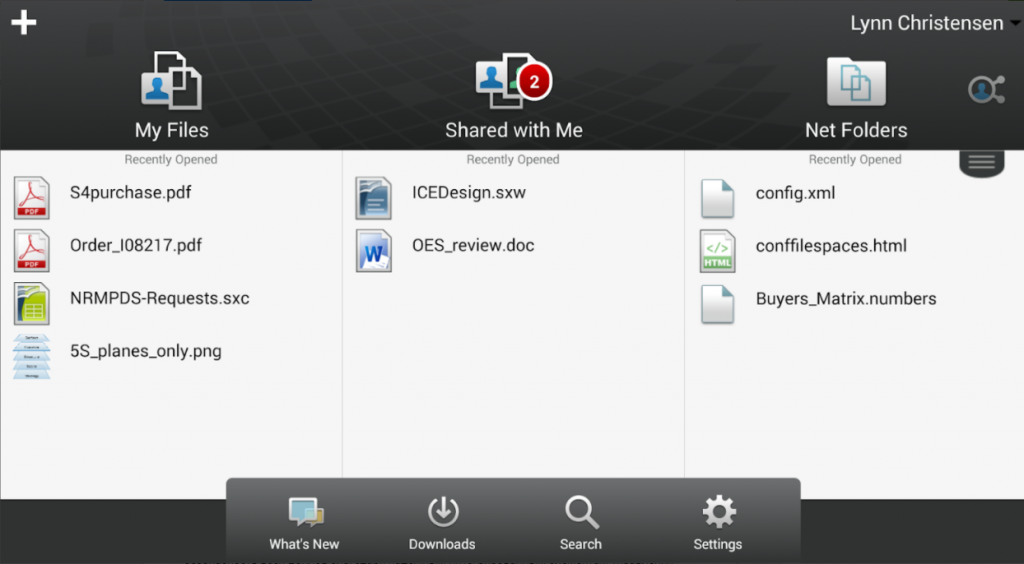Click Recently Opened under Shared with Me
The height and width of the screenshot is (564, 1024).
point(513,159)
